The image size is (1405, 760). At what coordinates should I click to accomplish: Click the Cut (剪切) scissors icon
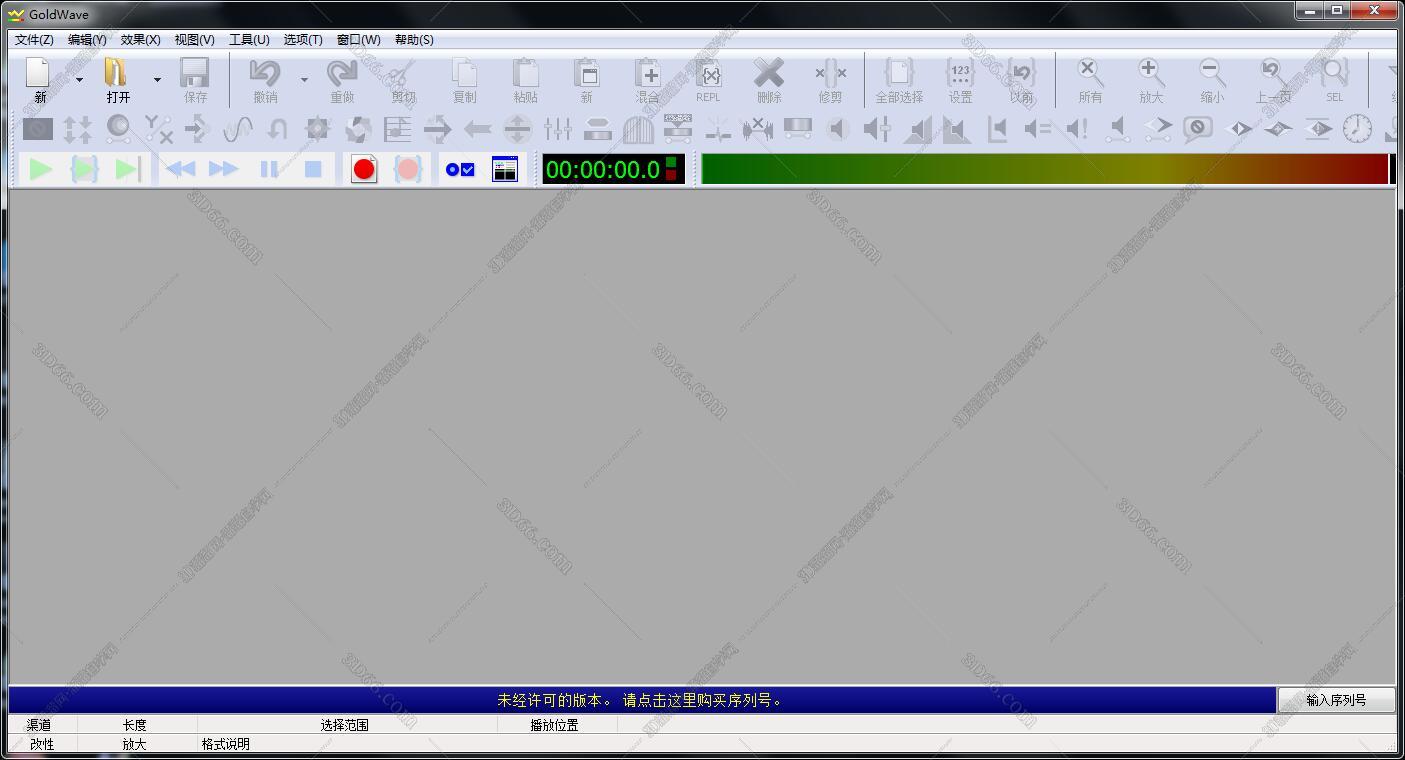pos(402,73)
